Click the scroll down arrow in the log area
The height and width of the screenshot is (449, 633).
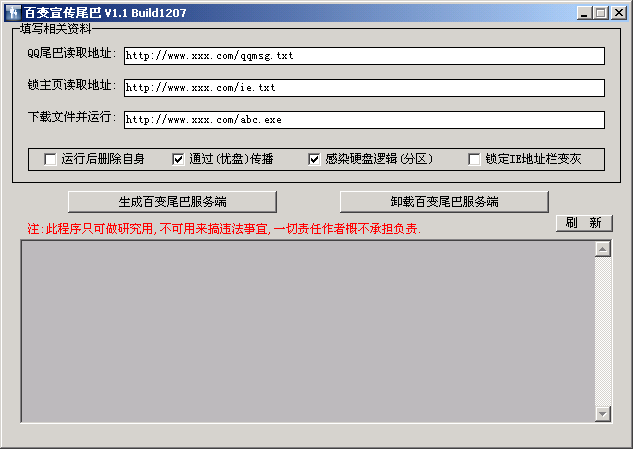(602, 413)
